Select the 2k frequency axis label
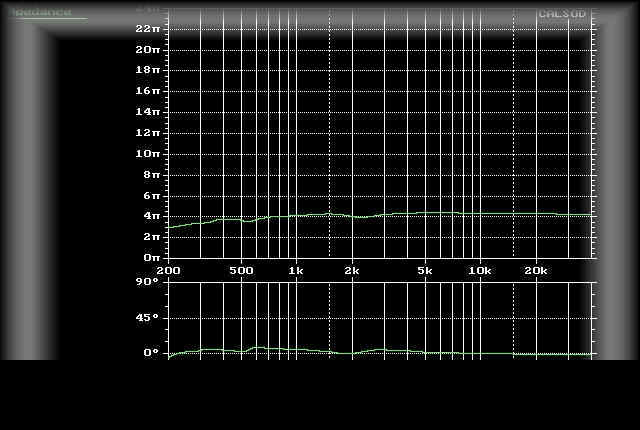This screenshot has height=430, width=640. click(351, 270)
